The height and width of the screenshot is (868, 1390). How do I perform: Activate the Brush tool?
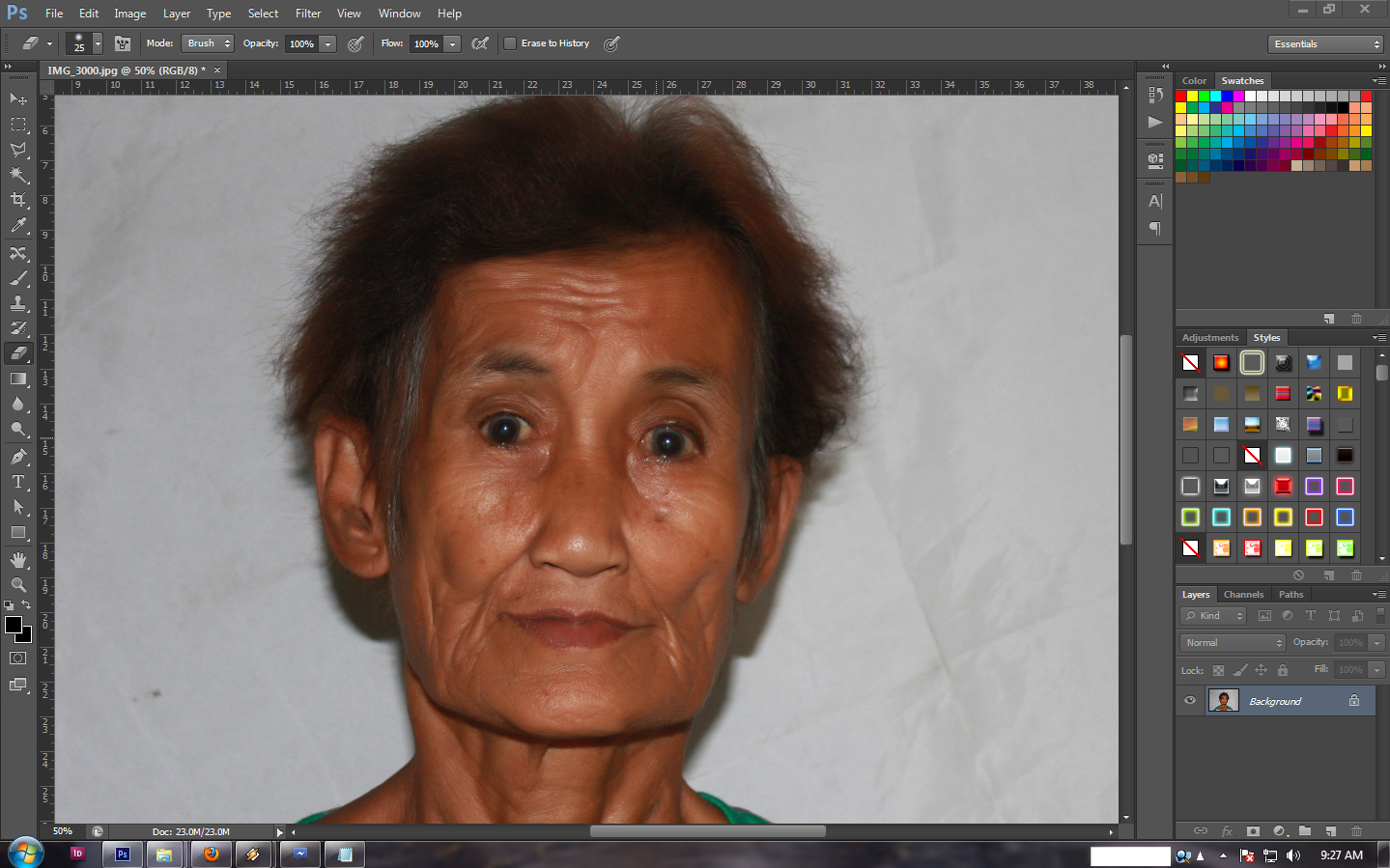pos(18,277)
